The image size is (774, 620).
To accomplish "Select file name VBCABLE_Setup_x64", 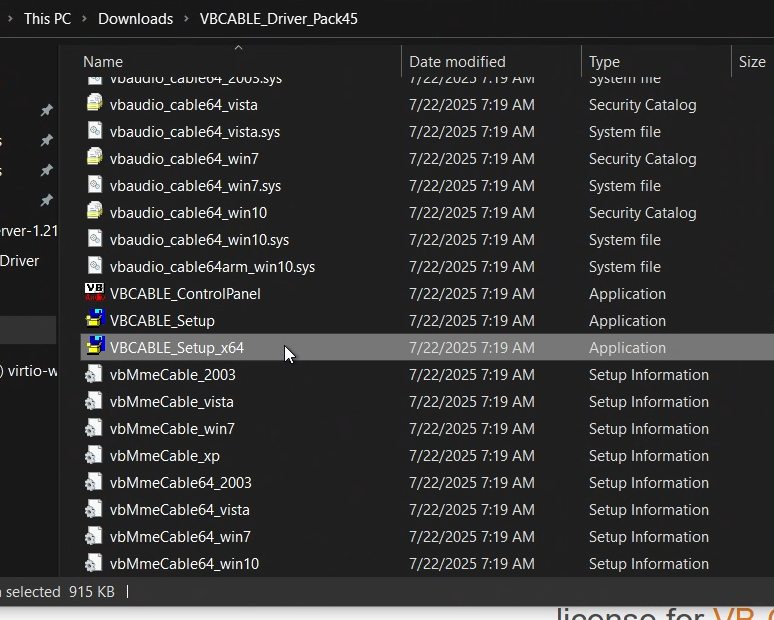I will tap(177, 348).
